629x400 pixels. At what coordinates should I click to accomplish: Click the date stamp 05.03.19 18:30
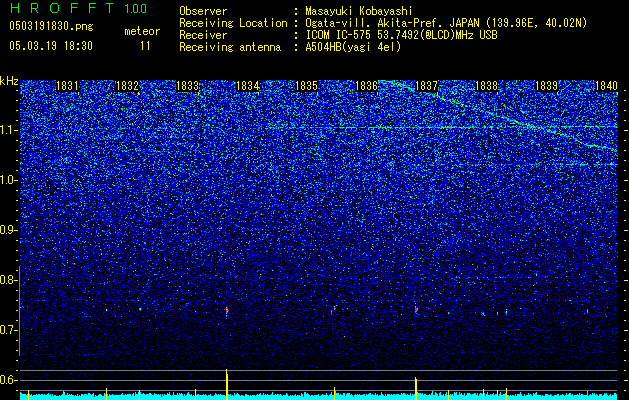tap(51, 46)
